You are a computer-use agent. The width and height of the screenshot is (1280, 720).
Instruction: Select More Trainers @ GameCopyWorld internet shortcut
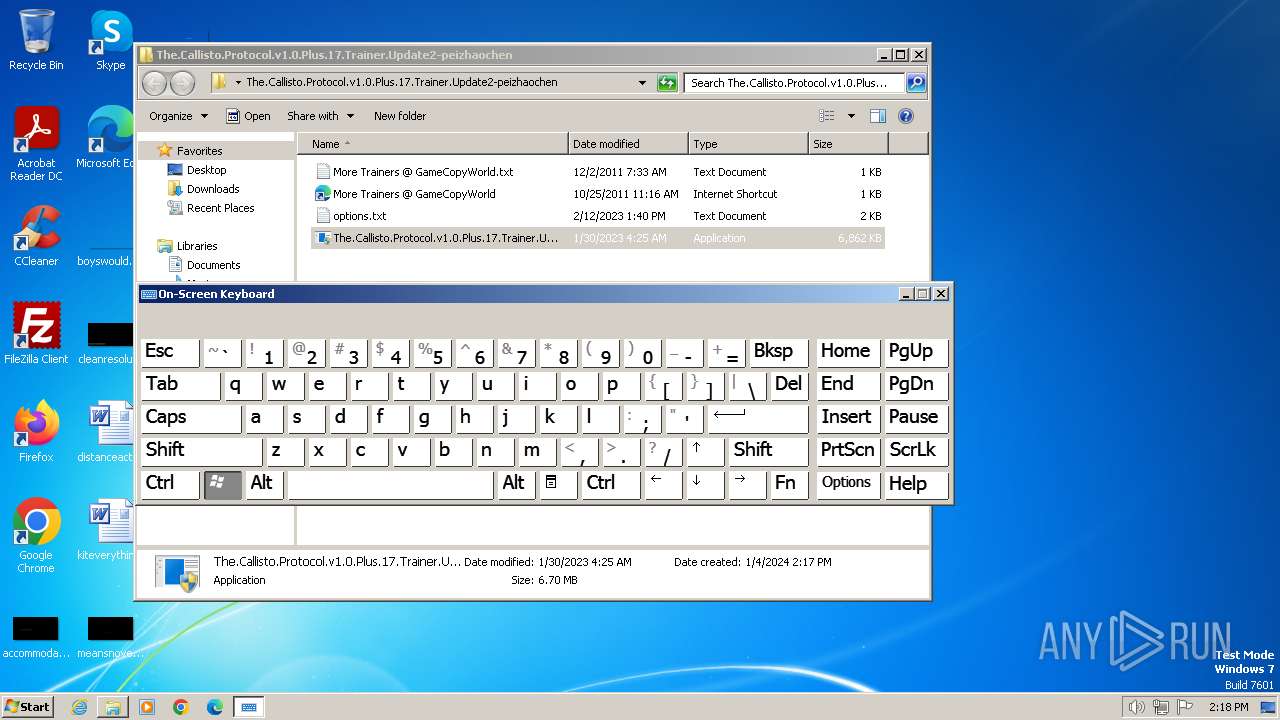pos(598,194)
